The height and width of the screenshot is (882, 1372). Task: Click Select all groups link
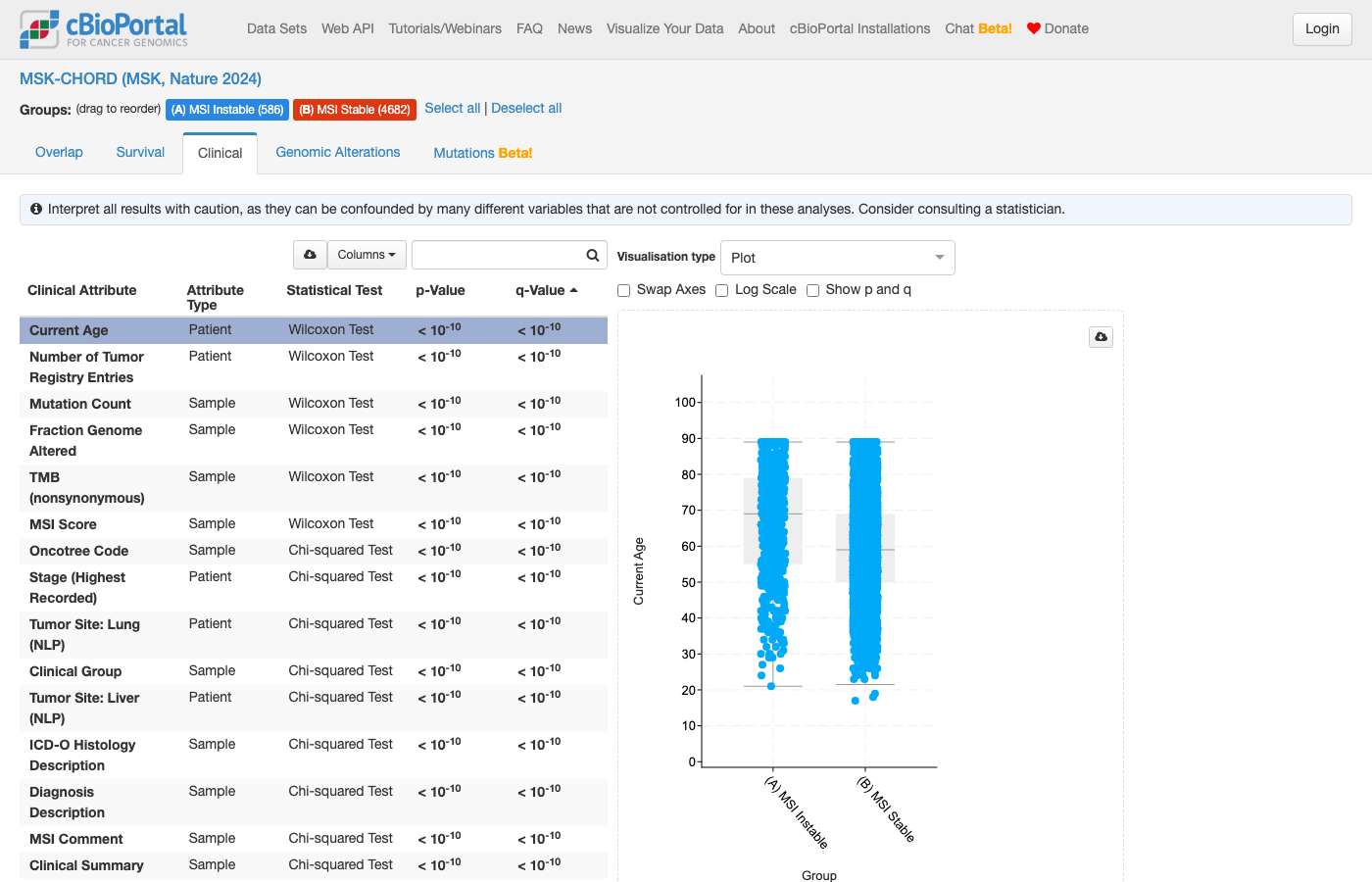453,108
